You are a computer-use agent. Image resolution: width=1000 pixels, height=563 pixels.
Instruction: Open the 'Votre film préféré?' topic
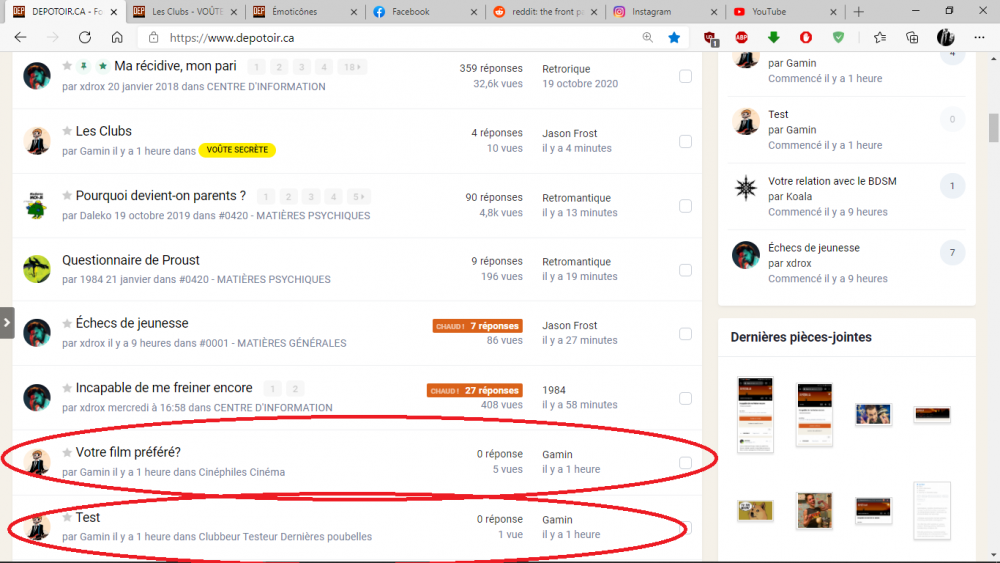tap(128, 453)
